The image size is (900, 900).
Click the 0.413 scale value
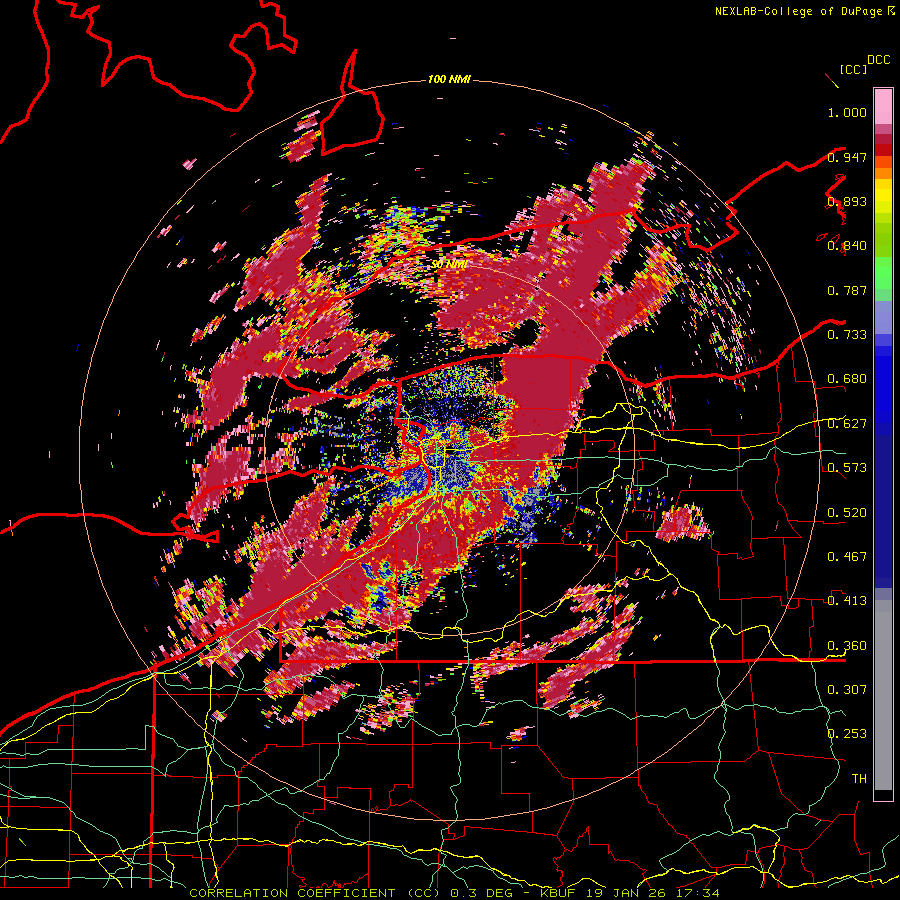(847, 601)
